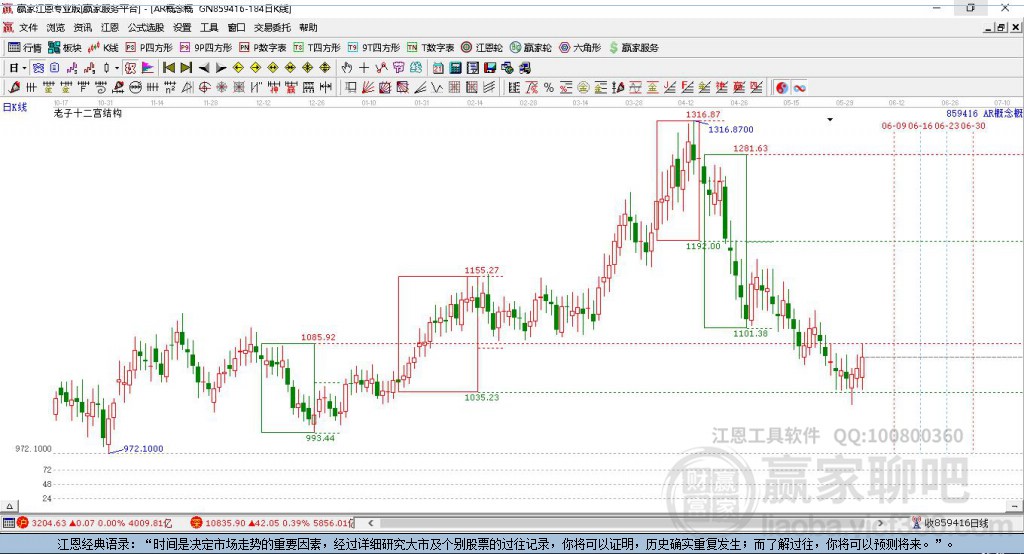Open the 六角形 tool
The image size is (1024, 554).
[x=580, y=48]
